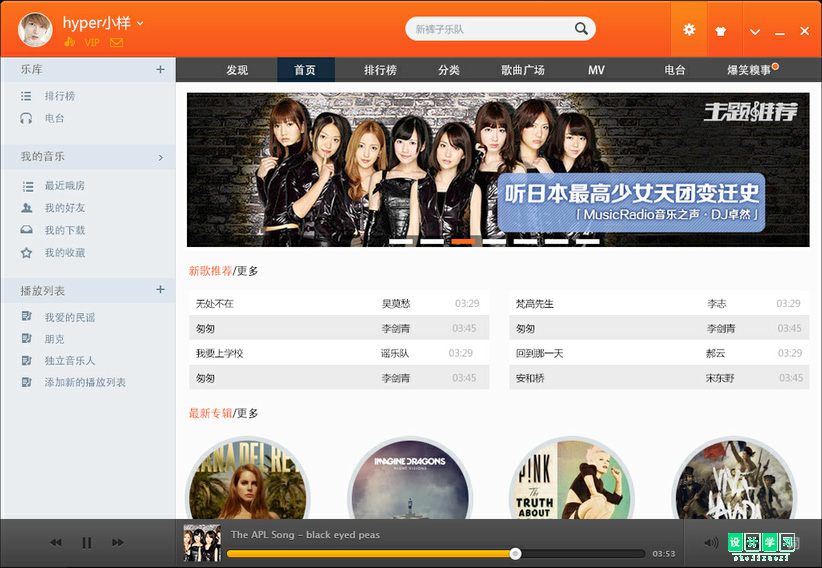Switch to 排行榜 tab in top navigation
This screenshot has width=822, height=568.
380,70
